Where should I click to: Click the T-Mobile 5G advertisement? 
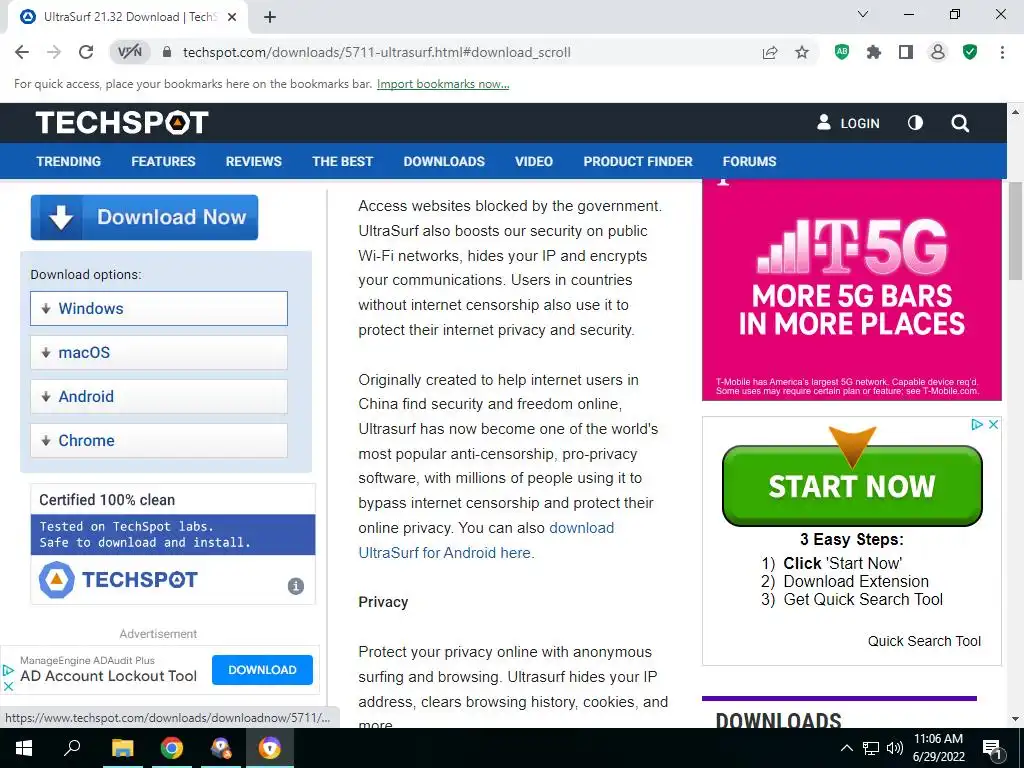[852, 289]
